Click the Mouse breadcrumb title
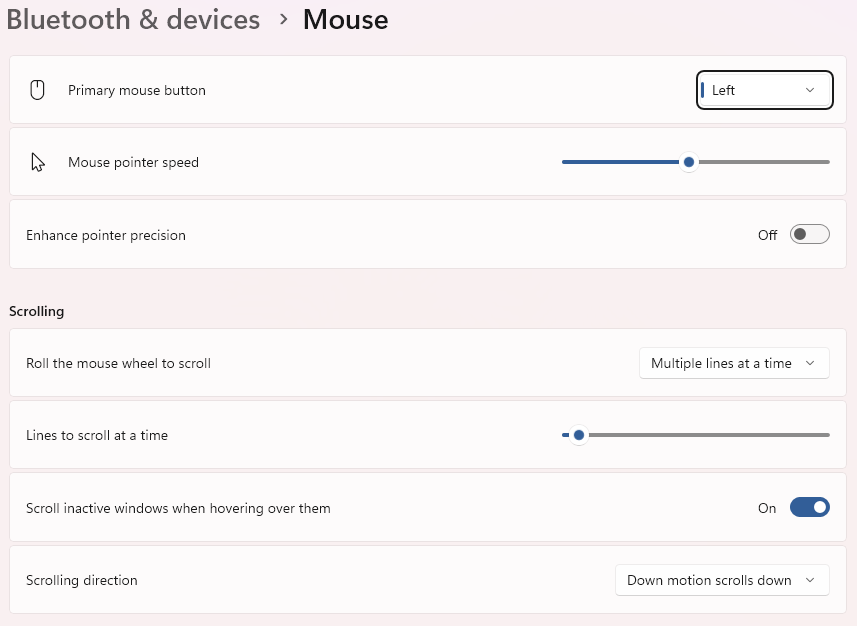The height and width of the screenshot is (626, 857). 345,19
